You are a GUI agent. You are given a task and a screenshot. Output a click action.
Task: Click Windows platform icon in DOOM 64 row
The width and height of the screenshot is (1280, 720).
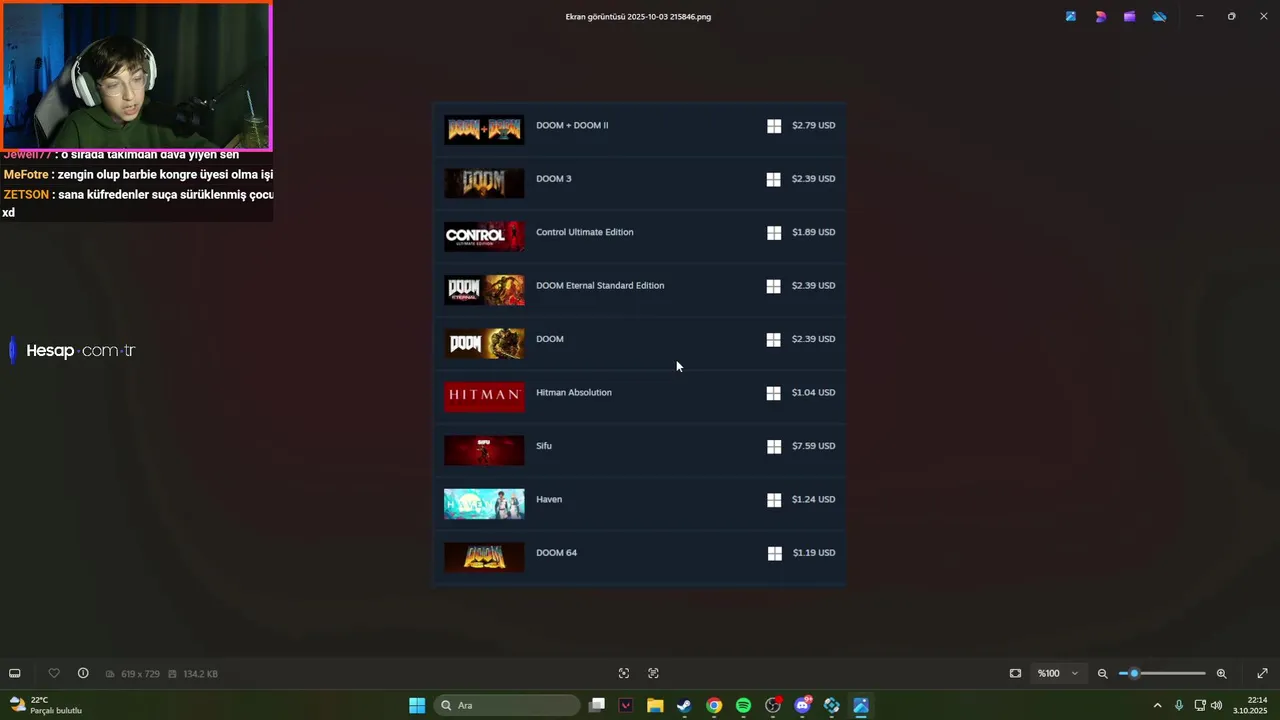coord(774,553)
